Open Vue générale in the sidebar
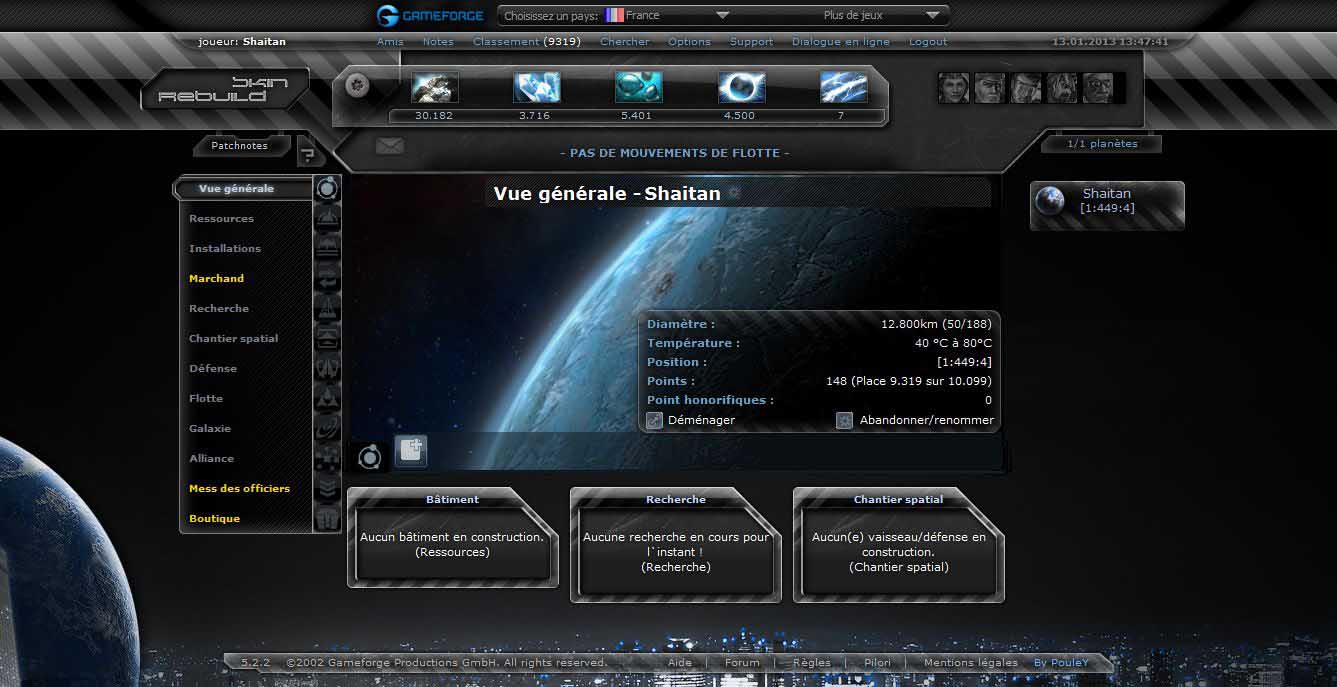 (x=236, y=188)
